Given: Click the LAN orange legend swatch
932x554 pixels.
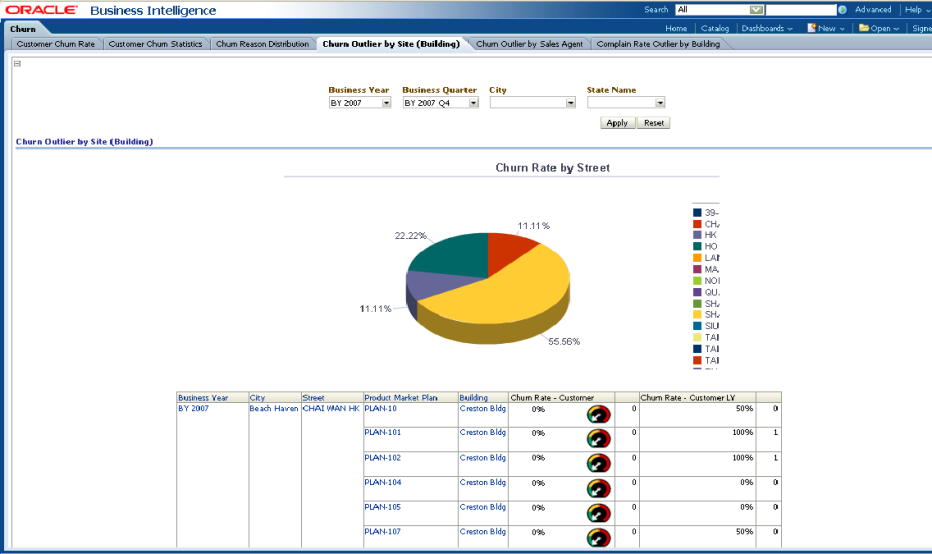Looking at the screenshot, I should (x=697, y=257).
